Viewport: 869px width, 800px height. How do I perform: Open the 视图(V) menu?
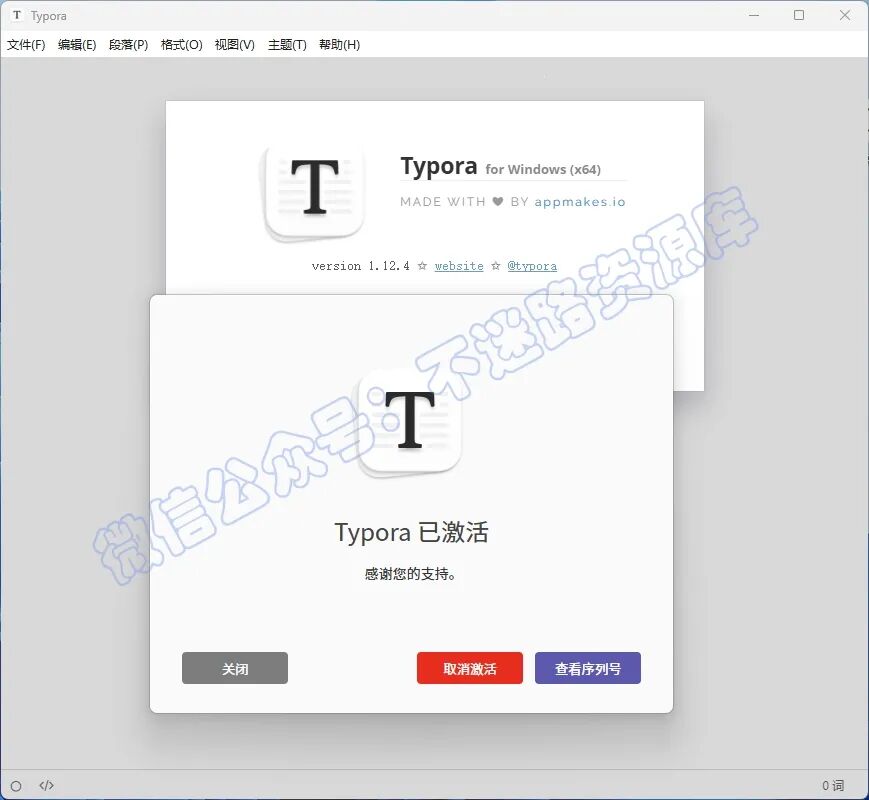click(x=234, y=45)
